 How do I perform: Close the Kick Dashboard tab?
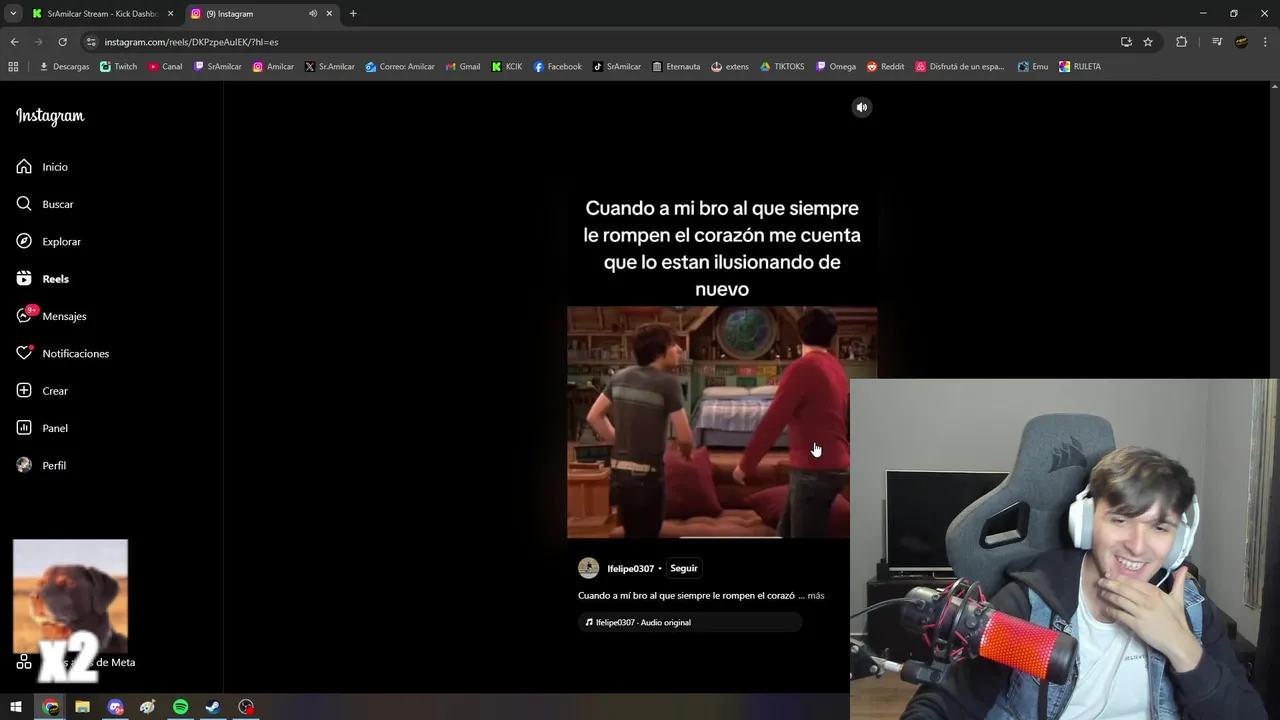click(170, 14)
